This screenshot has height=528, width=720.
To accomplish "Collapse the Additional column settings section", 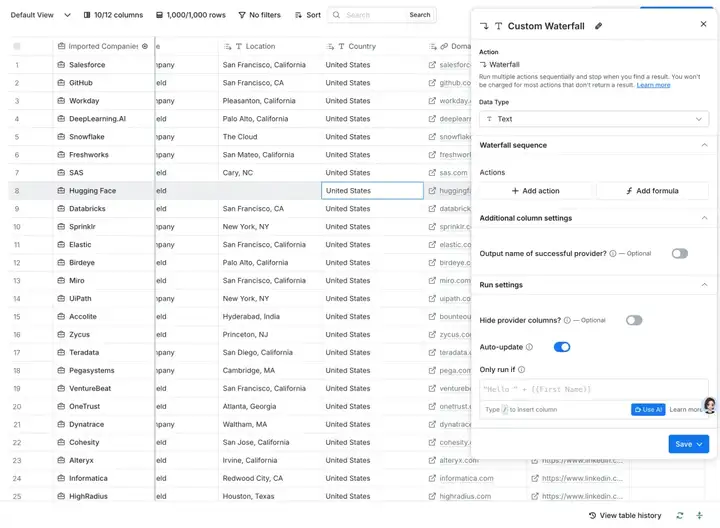I will pyautogui.click(x=704, y=218).
